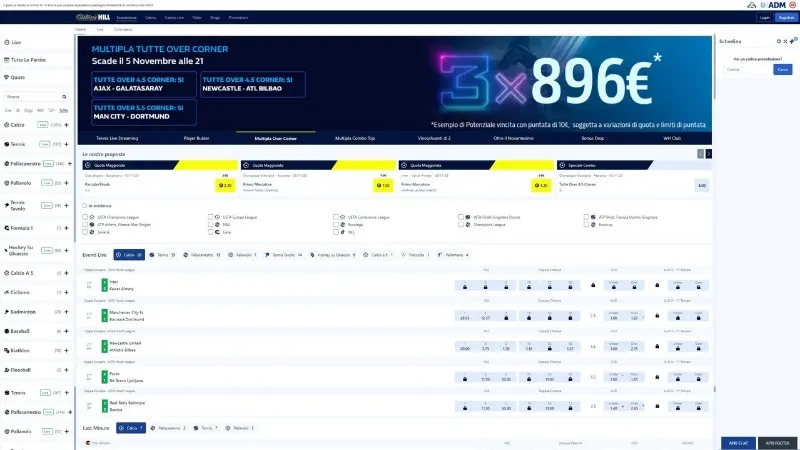Click the Floorball icon in the sidebar
This screenshot has width=800, height=450.
click(7, 370)
